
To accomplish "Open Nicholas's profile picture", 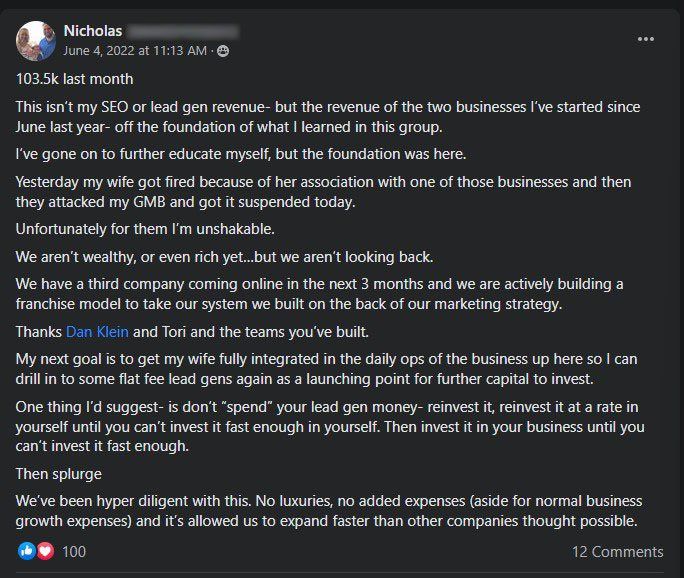I will point(36,41).
